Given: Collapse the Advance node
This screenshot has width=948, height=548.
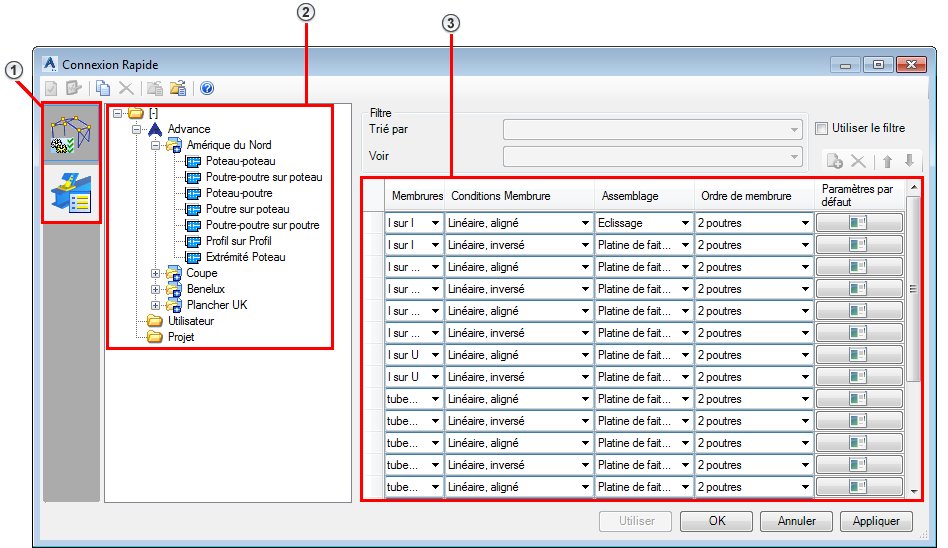Looking at the screenshot, I should [x=137, y=129].
